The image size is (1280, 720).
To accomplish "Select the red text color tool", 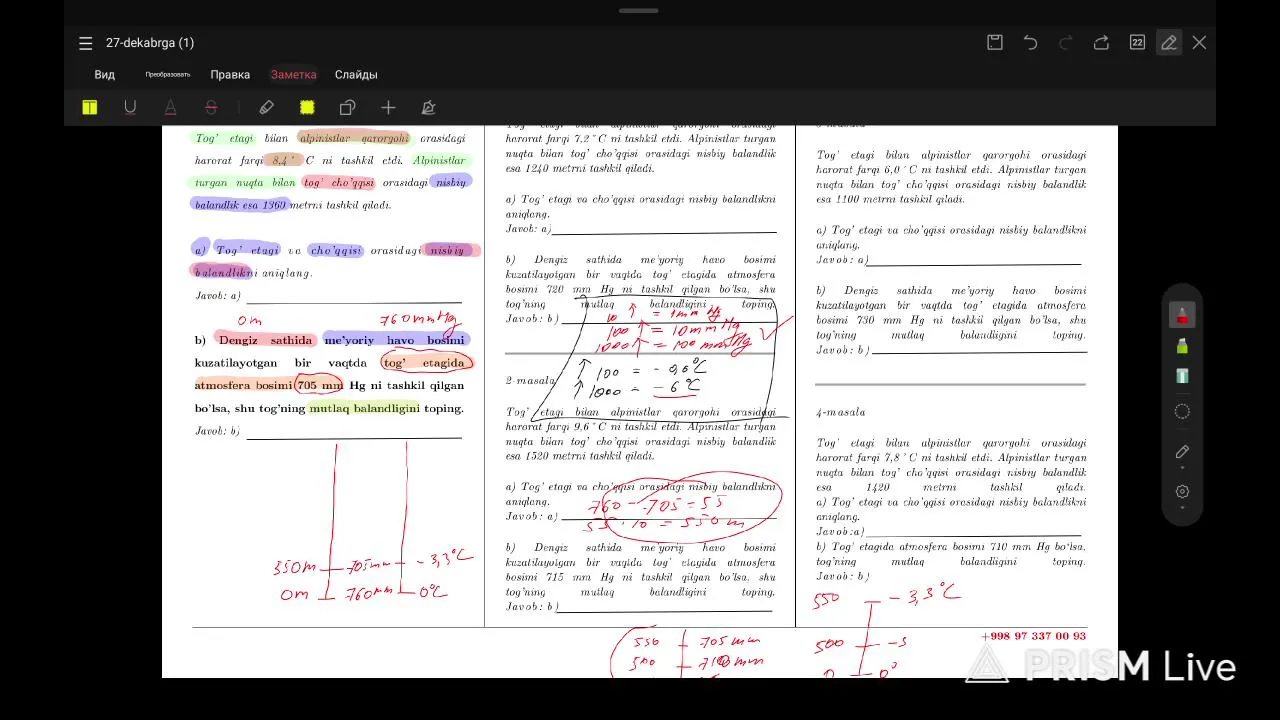I will click(x=170, y=107).
